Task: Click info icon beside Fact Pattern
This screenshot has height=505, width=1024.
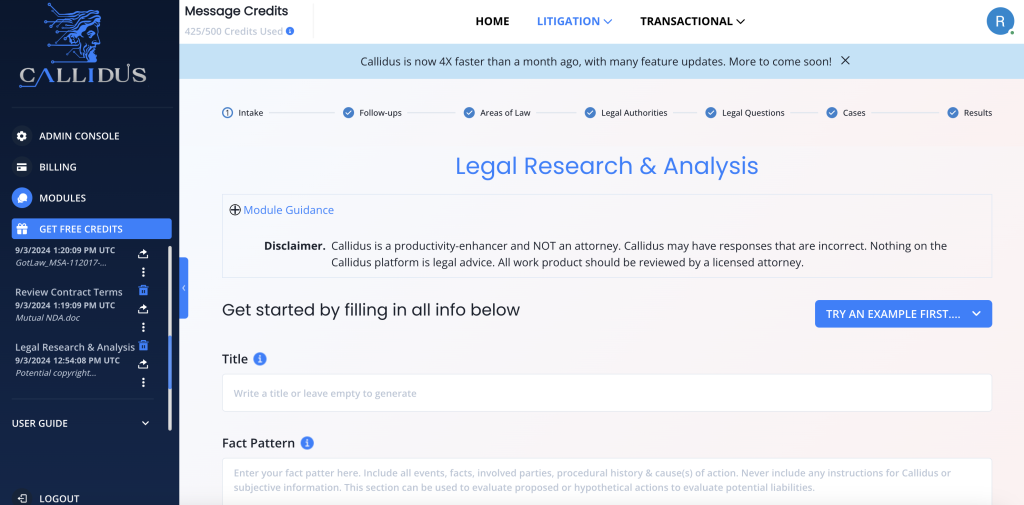Action: (x=307, y=443)
